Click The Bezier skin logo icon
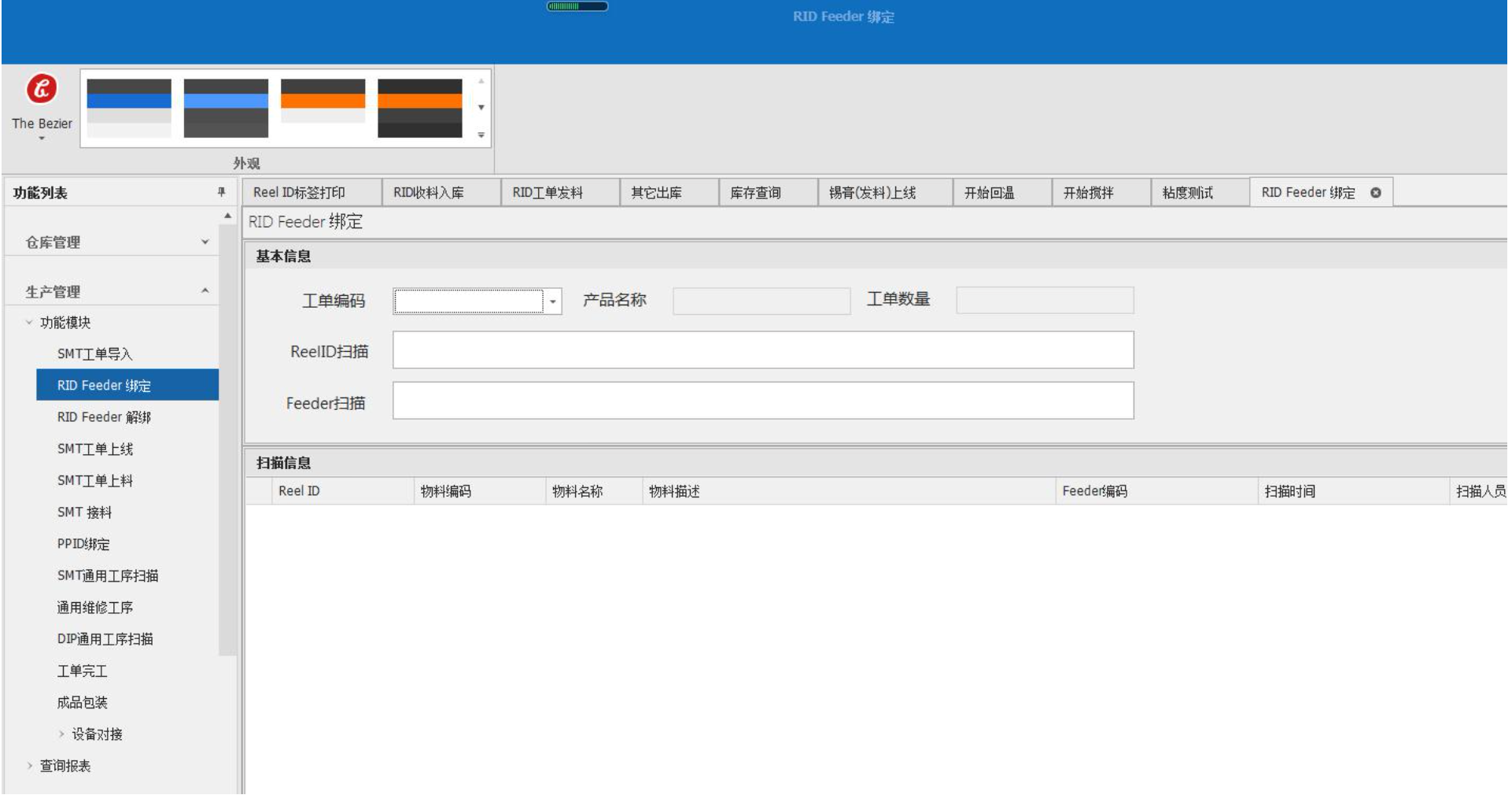1512x806 pixels. click(42, 89)
